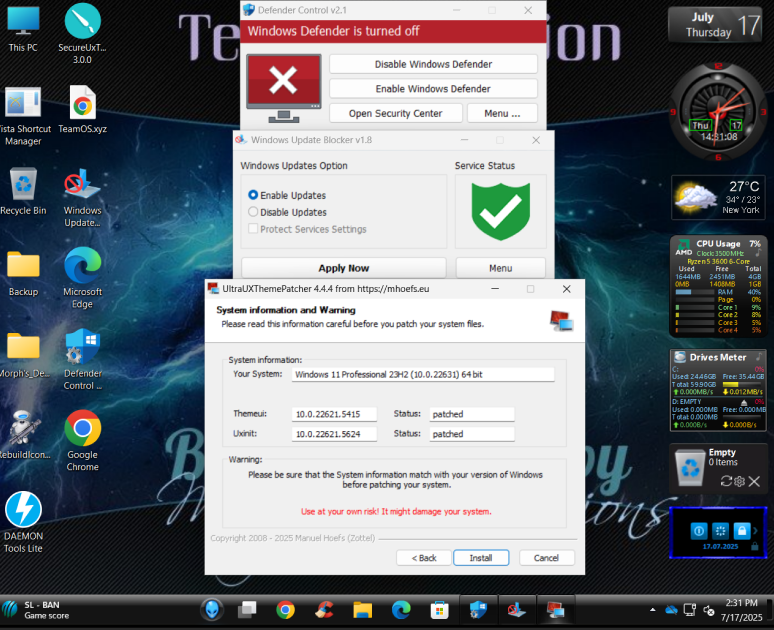This screenshot has width=774, height=630.
Task: Open File Explorer from the taskbar
Action: 362,610
